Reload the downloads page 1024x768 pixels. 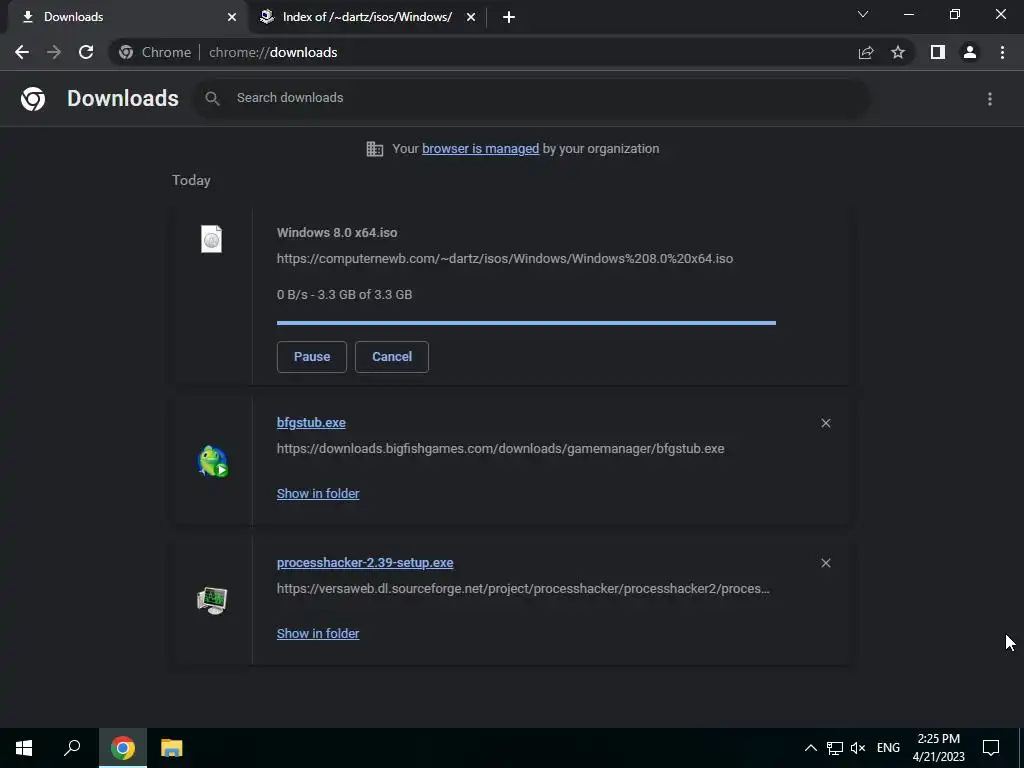pos(86,52)
